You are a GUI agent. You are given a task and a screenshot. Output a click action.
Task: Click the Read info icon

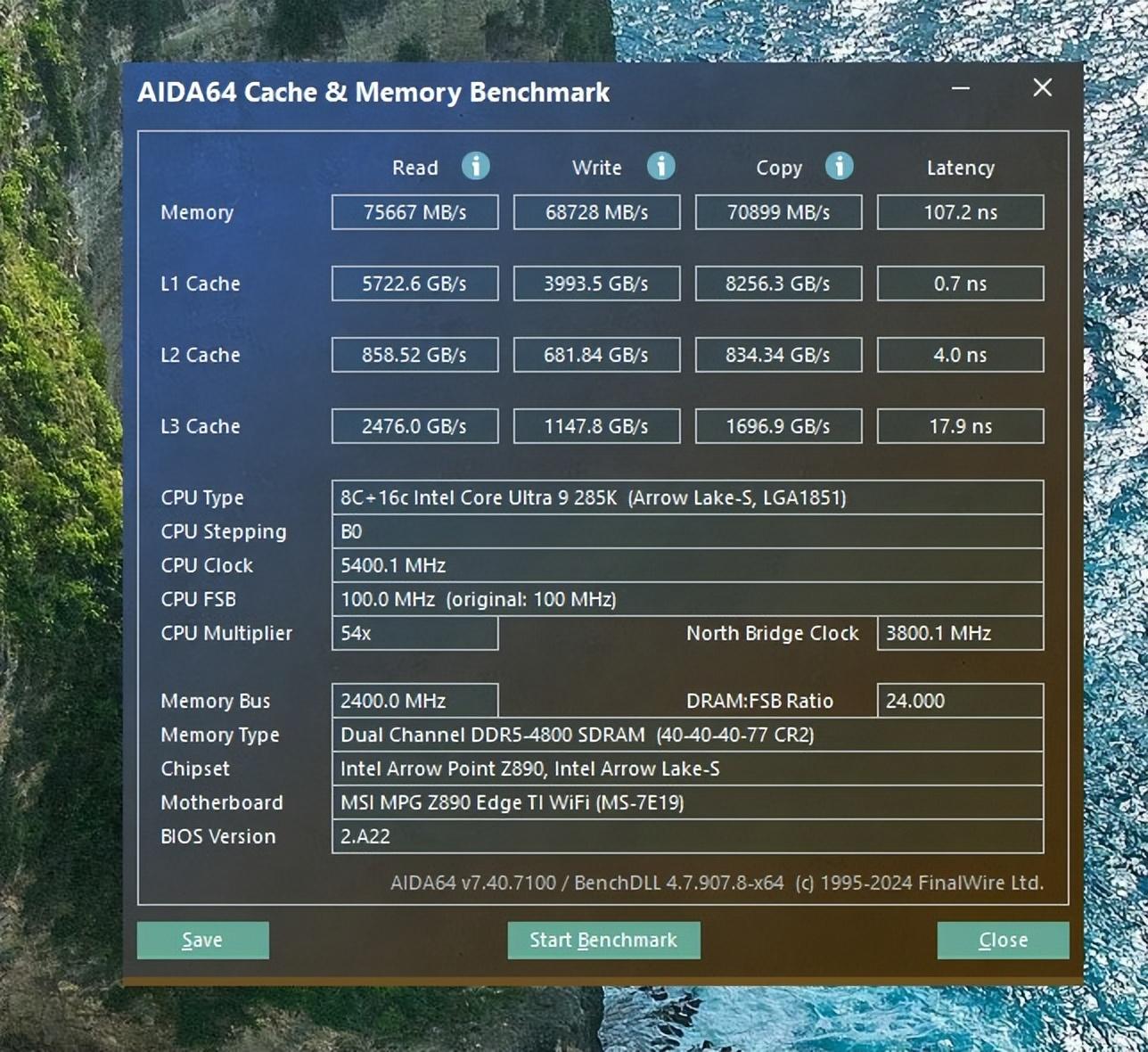(x=476, y=166)
